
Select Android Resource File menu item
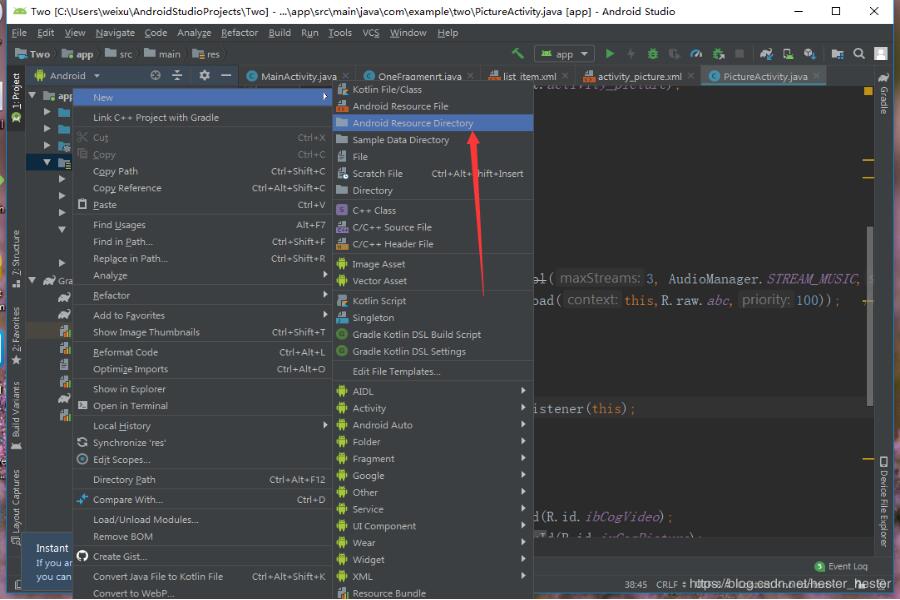tap(433, 106)
